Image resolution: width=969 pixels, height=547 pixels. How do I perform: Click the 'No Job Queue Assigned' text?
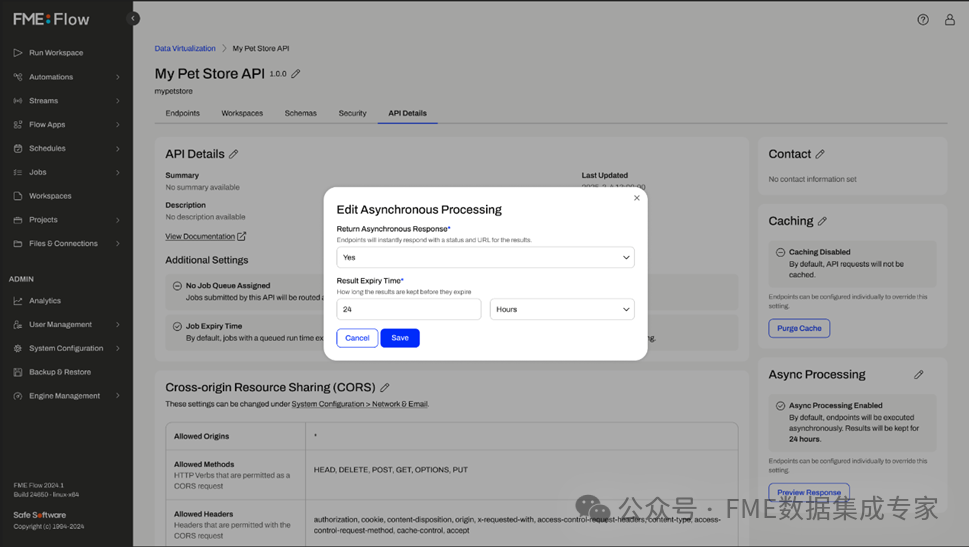(x=228, y=286)
